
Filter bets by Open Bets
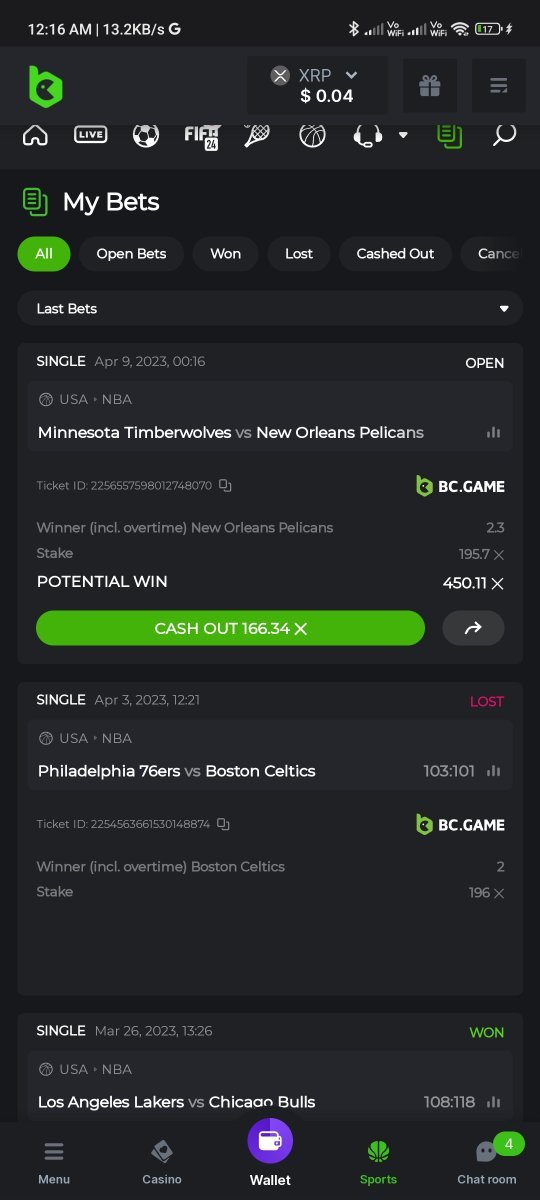coord(131,254)
